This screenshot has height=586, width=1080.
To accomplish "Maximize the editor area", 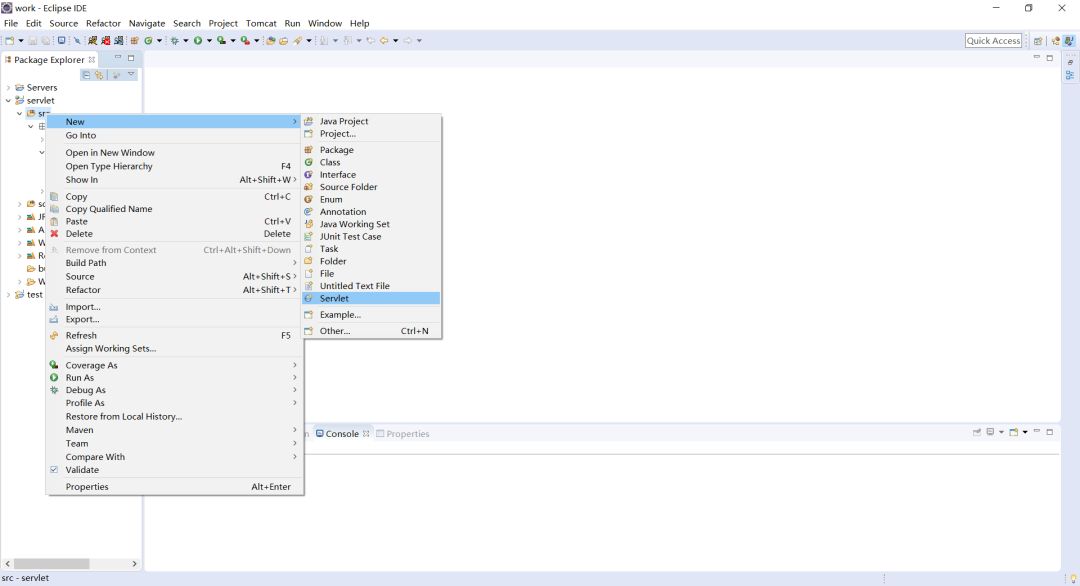I will point(1050,59).
